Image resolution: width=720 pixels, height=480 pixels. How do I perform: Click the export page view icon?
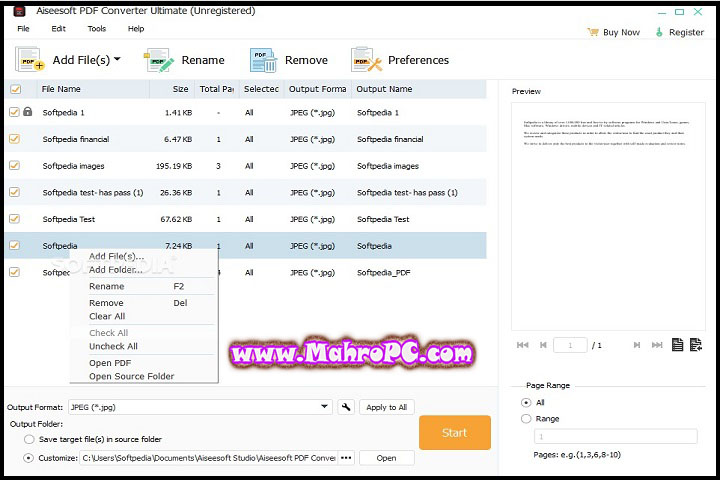(696, 344)
